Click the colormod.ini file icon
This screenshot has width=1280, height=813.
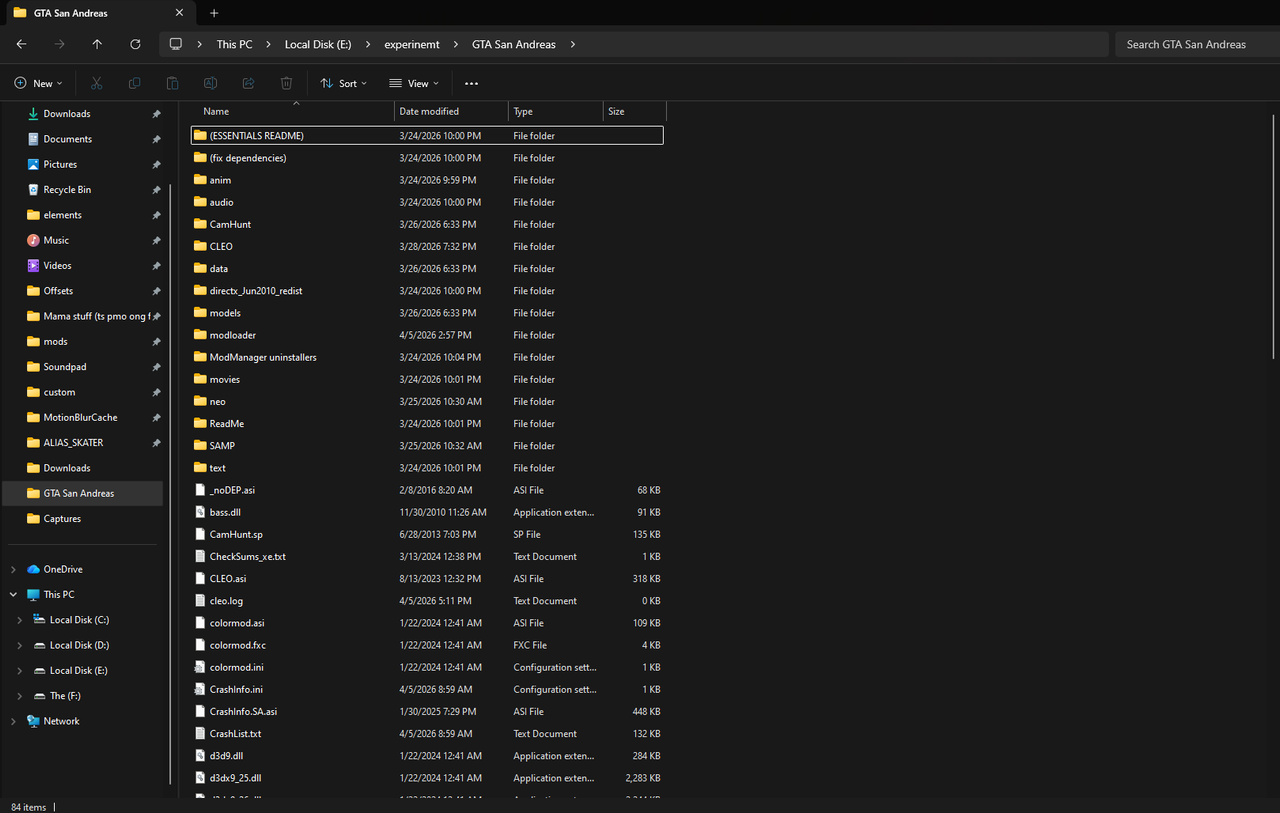pos(200,667)
